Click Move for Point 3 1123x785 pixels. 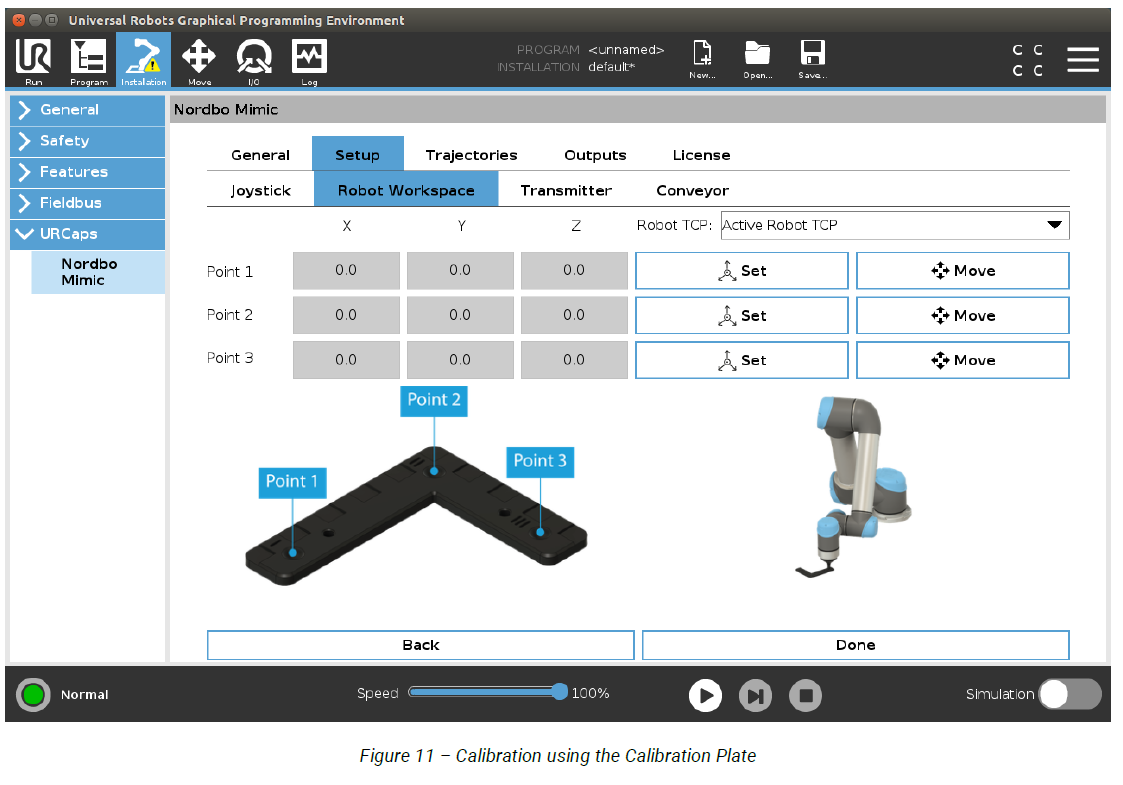963,360
